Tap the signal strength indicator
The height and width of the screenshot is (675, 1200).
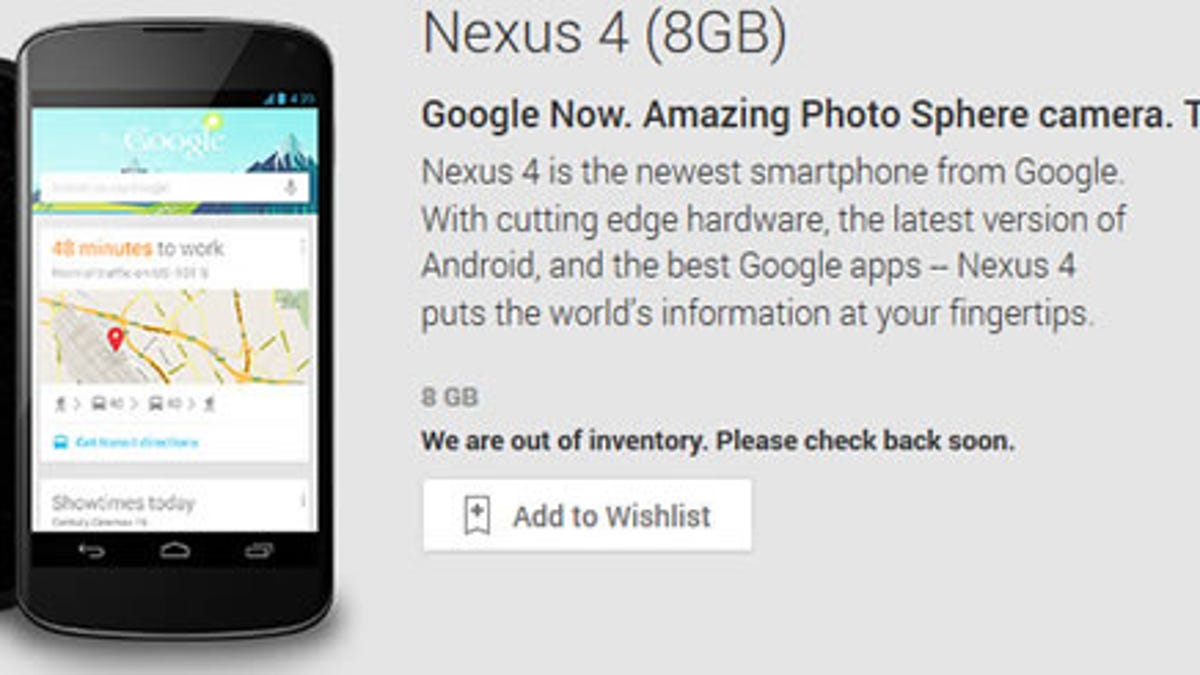pos(267,96)
